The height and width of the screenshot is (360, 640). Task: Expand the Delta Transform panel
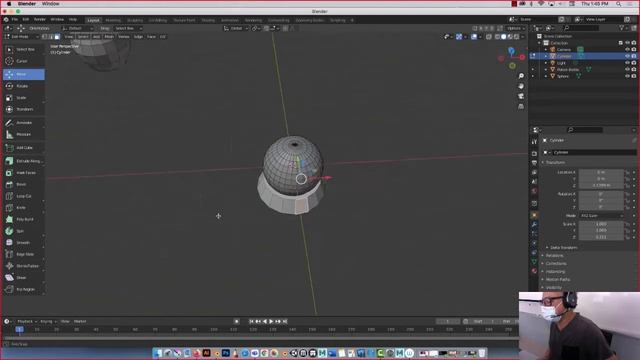[x=563, y=248]
